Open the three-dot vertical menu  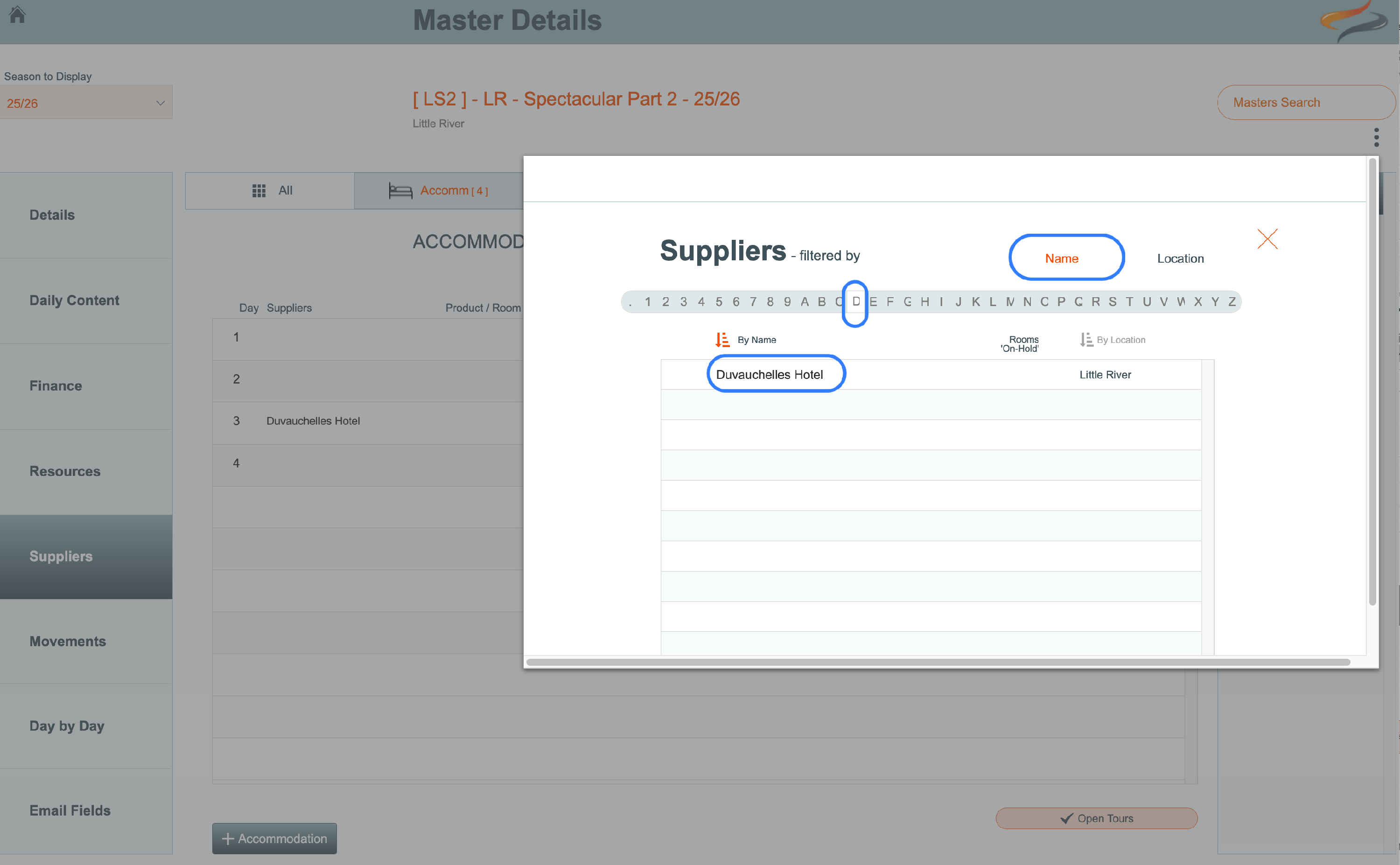[x=1376, y=137]
